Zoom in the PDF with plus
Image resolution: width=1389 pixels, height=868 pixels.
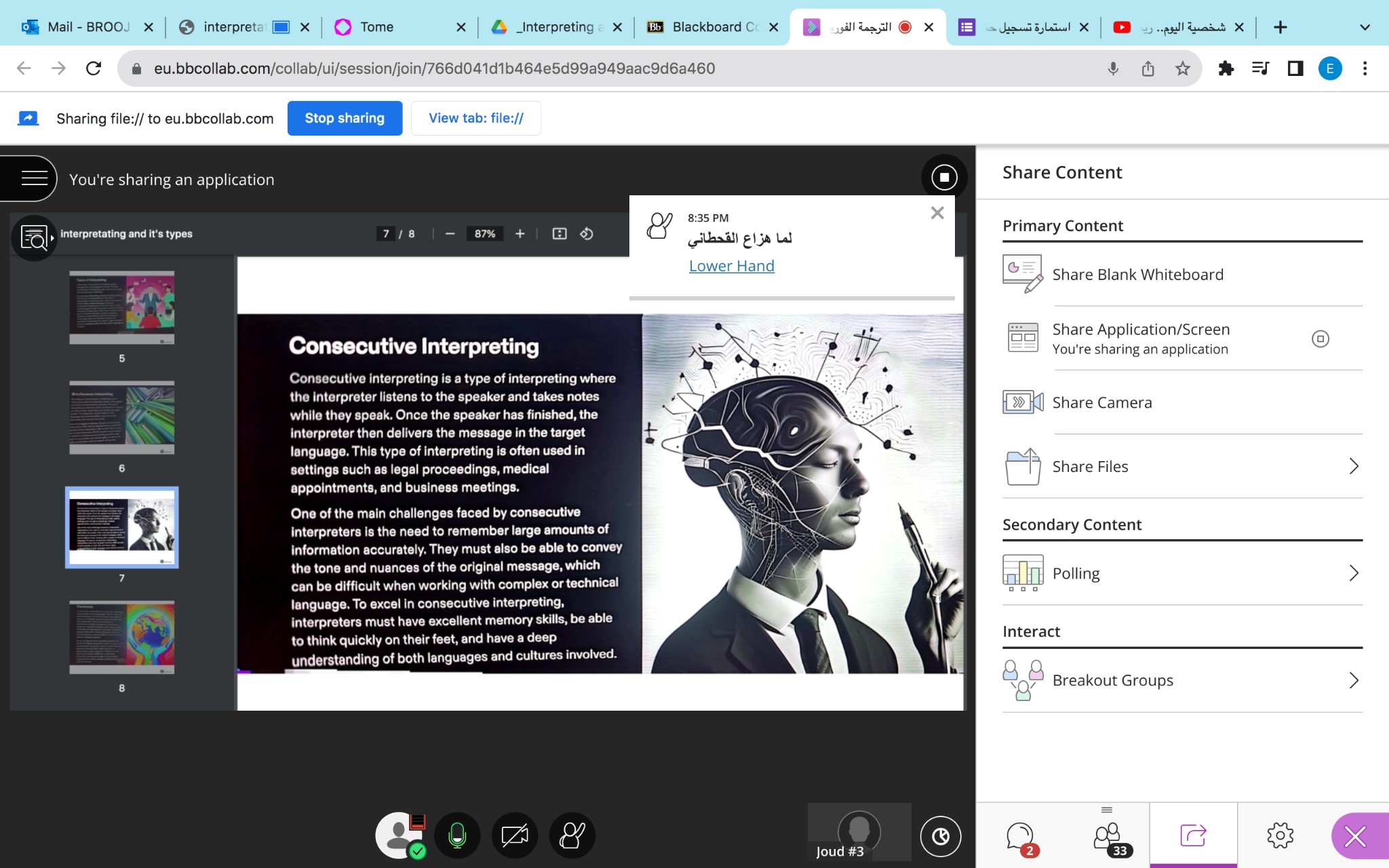tap(520, 233)
